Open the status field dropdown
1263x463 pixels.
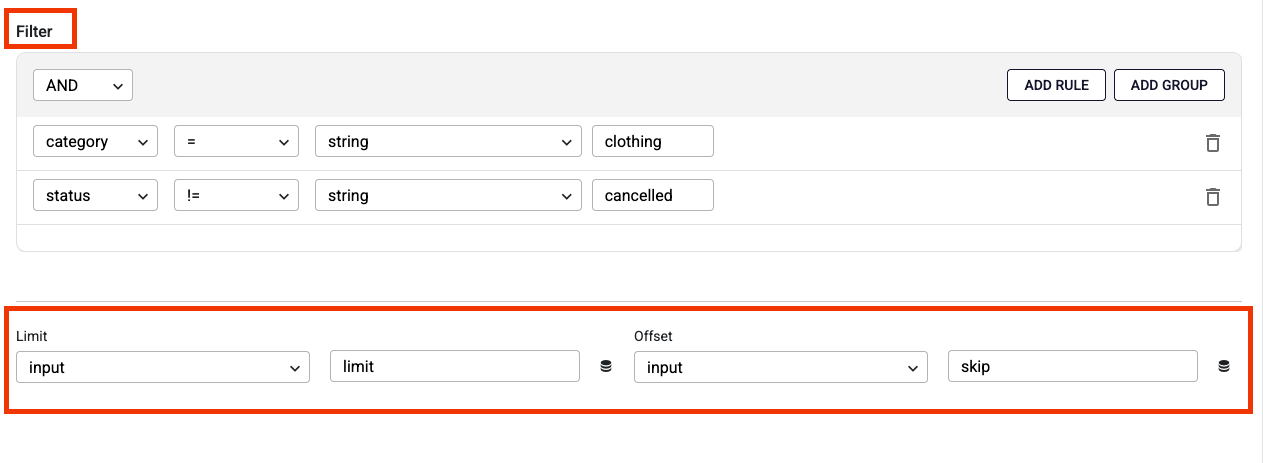point(95,196)
